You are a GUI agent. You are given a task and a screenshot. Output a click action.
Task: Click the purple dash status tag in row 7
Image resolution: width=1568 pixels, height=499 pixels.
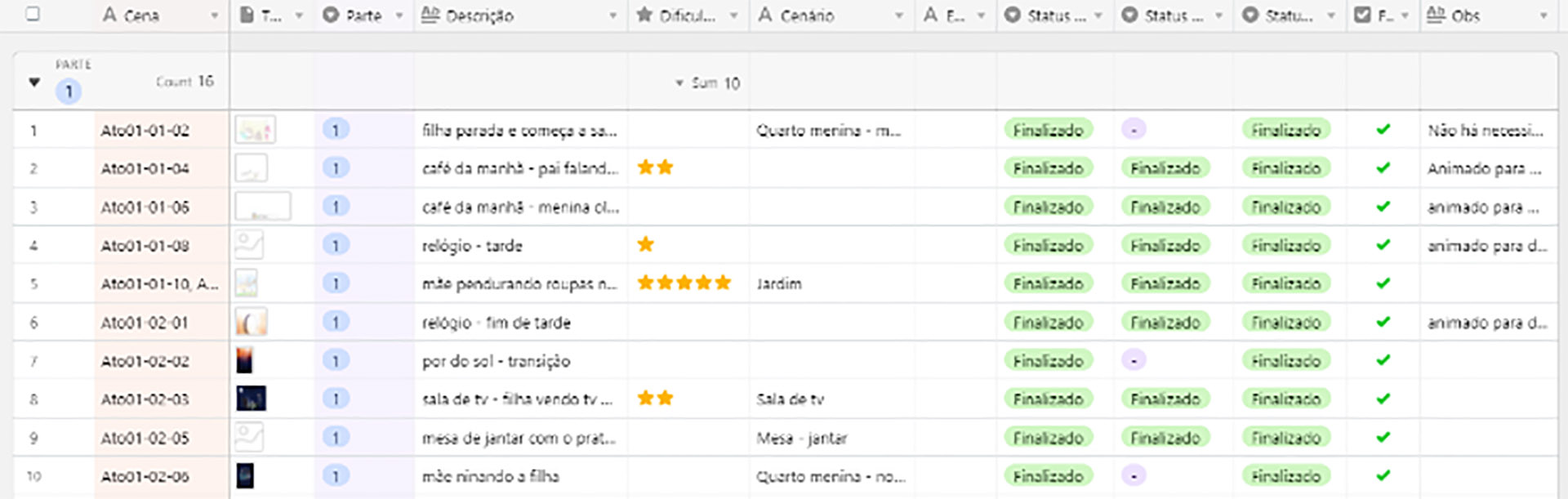click(x=1134, y=360)
